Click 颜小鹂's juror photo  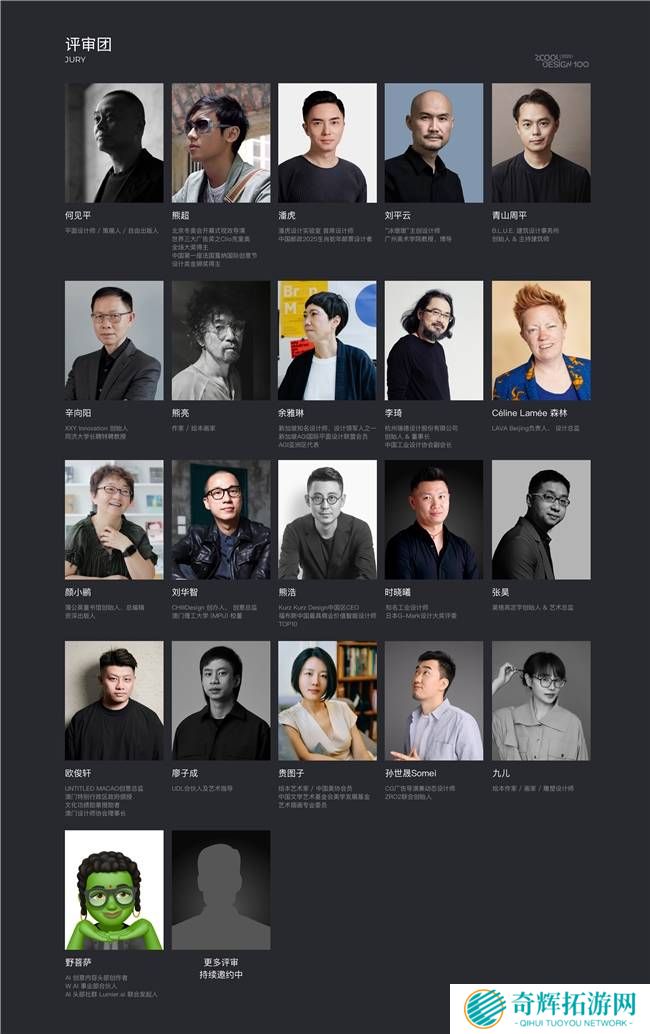click(114, 520)
